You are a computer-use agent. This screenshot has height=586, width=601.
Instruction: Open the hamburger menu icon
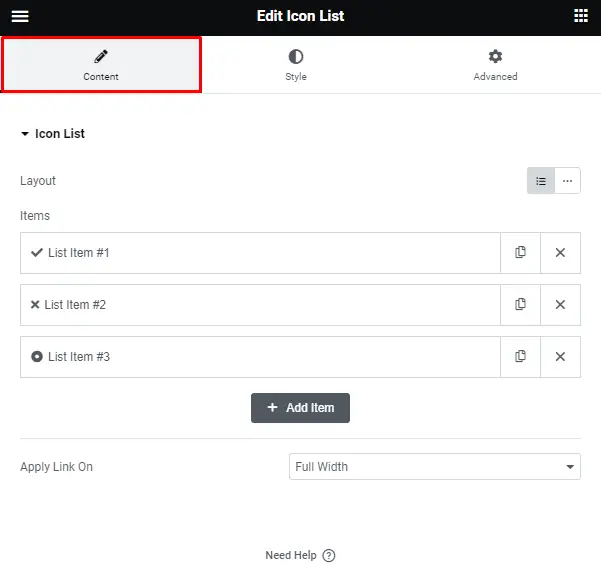(x=20, y=16)
